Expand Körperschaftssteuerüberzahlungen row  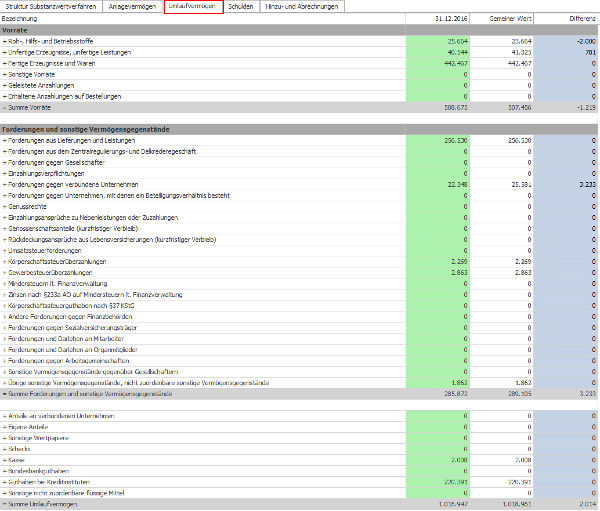click(x=5, y=262)
